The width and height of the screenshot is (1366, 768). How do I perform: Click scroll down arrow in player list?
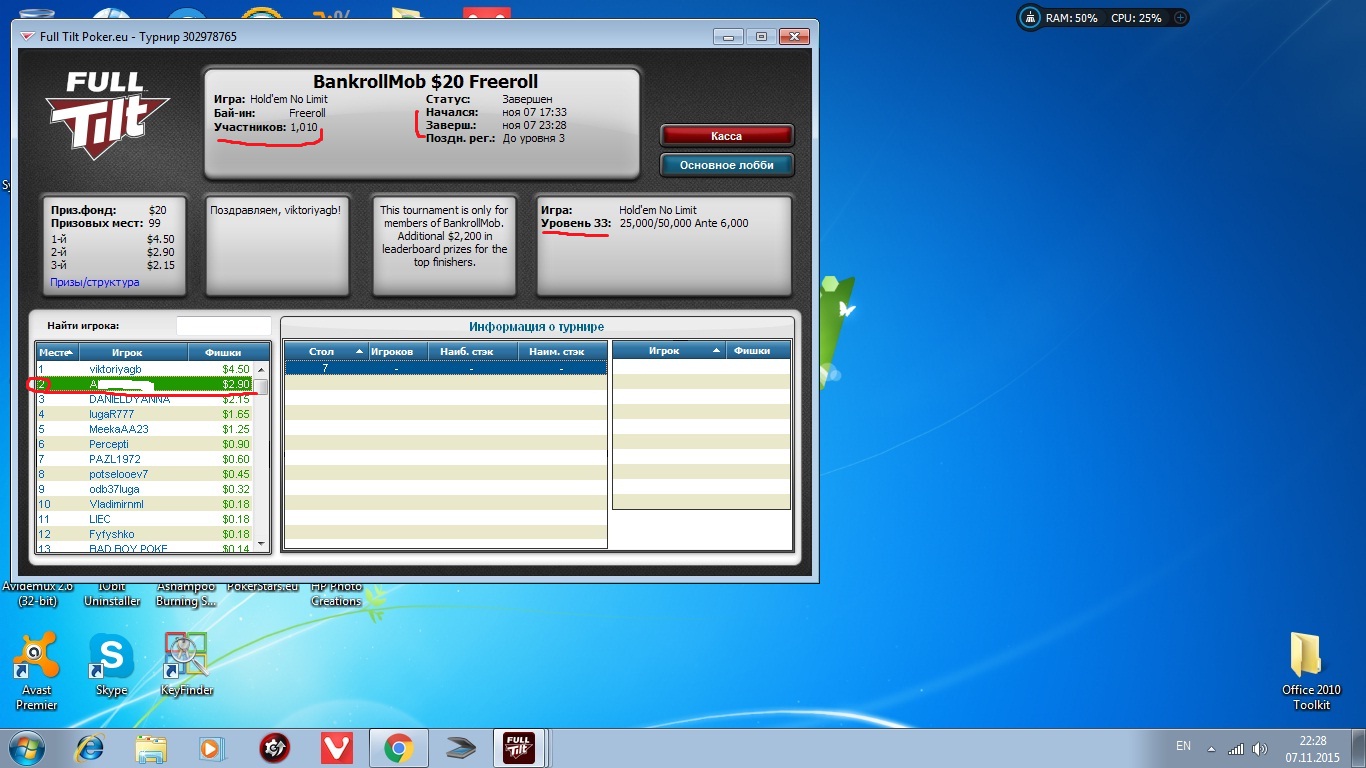[x=262, y=544]
